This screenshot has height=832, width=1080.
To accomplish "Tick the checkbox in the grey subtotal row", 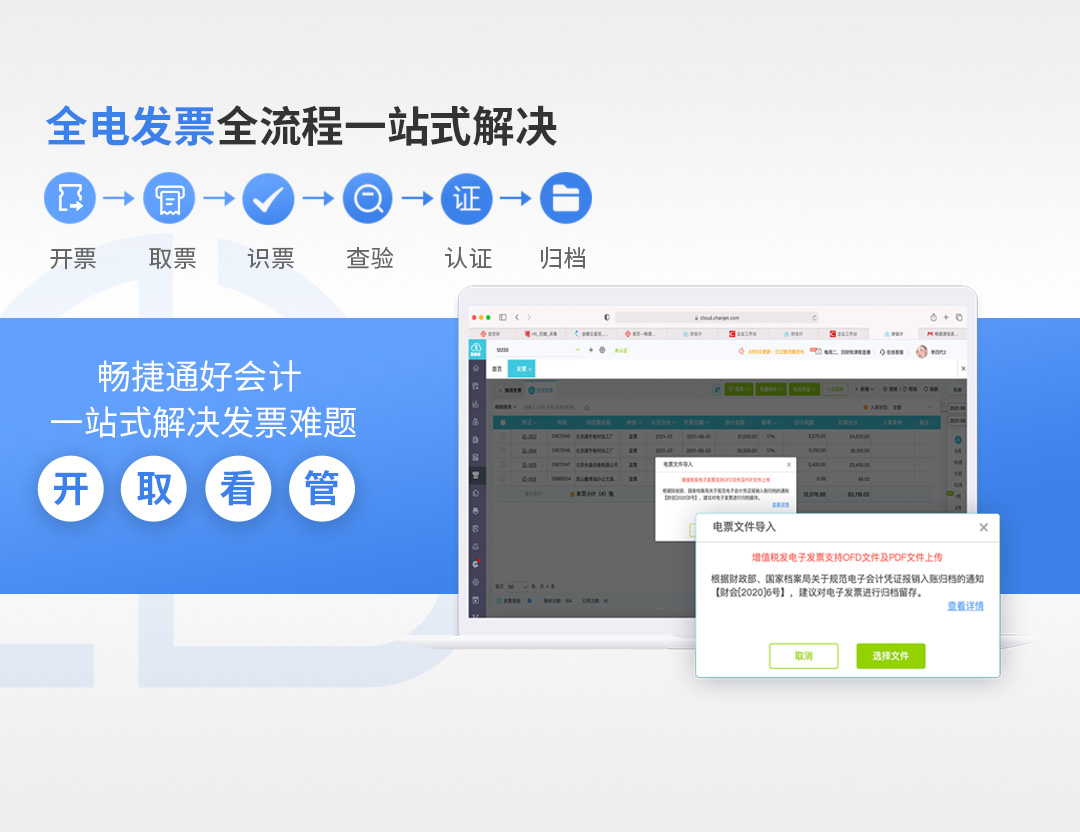I will click(x=521, y=494).
